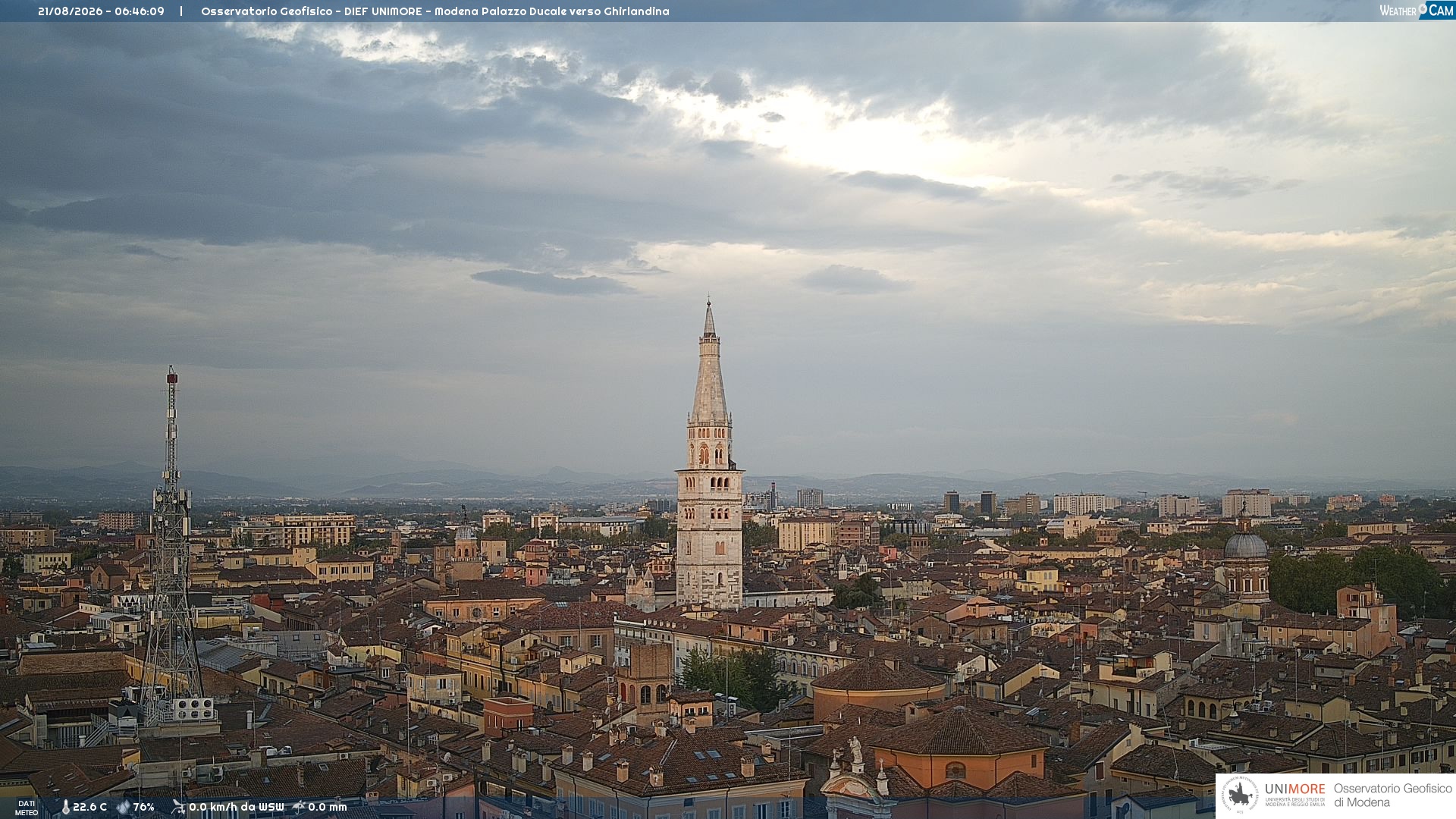The height and width of the screenshot is (819, 1456).
Task: Click the rain umbrella precipitation icon
Action: point(299,808)
